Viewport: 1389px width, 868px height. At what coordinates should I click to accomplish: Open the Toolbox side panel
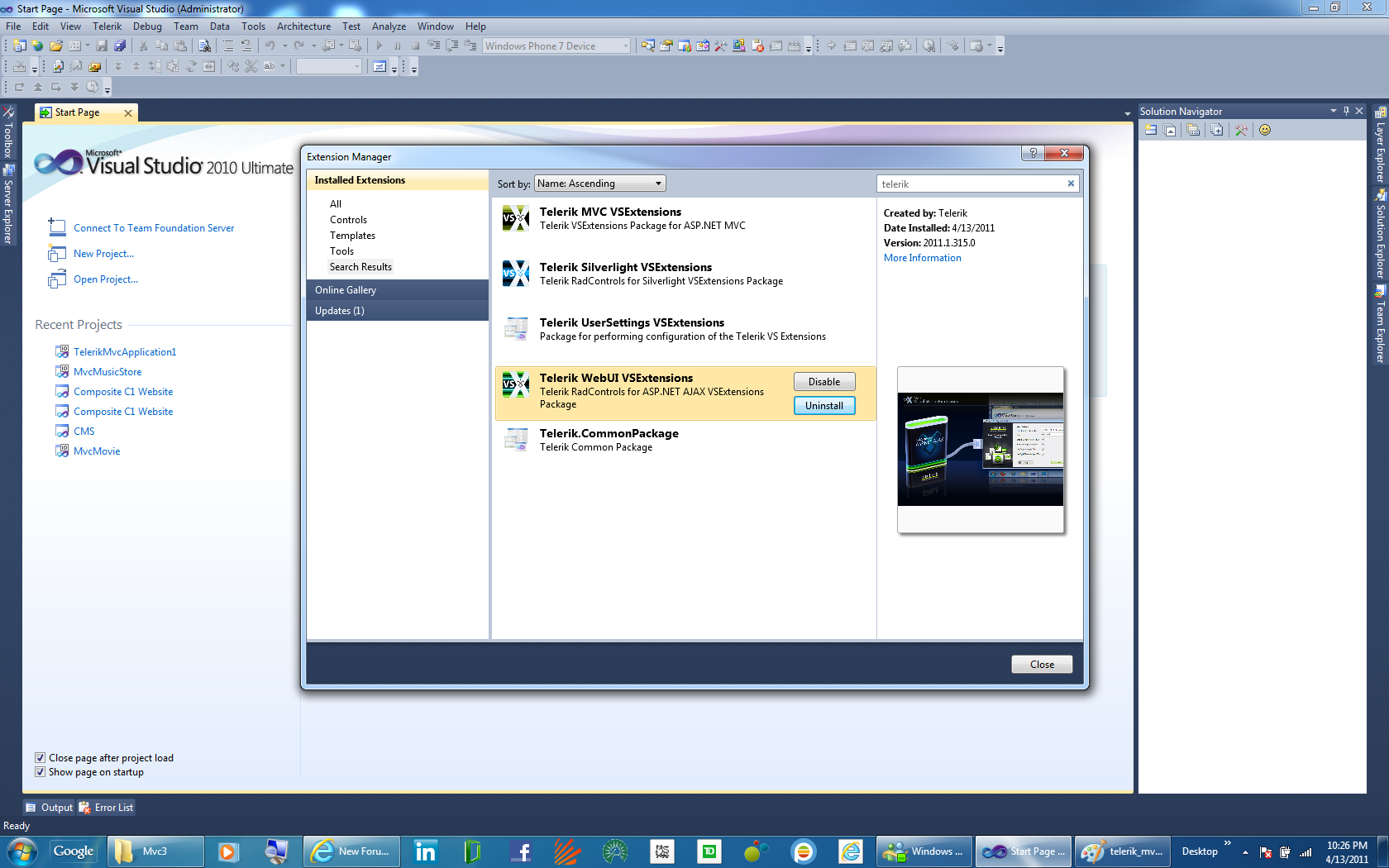[8, 132]
